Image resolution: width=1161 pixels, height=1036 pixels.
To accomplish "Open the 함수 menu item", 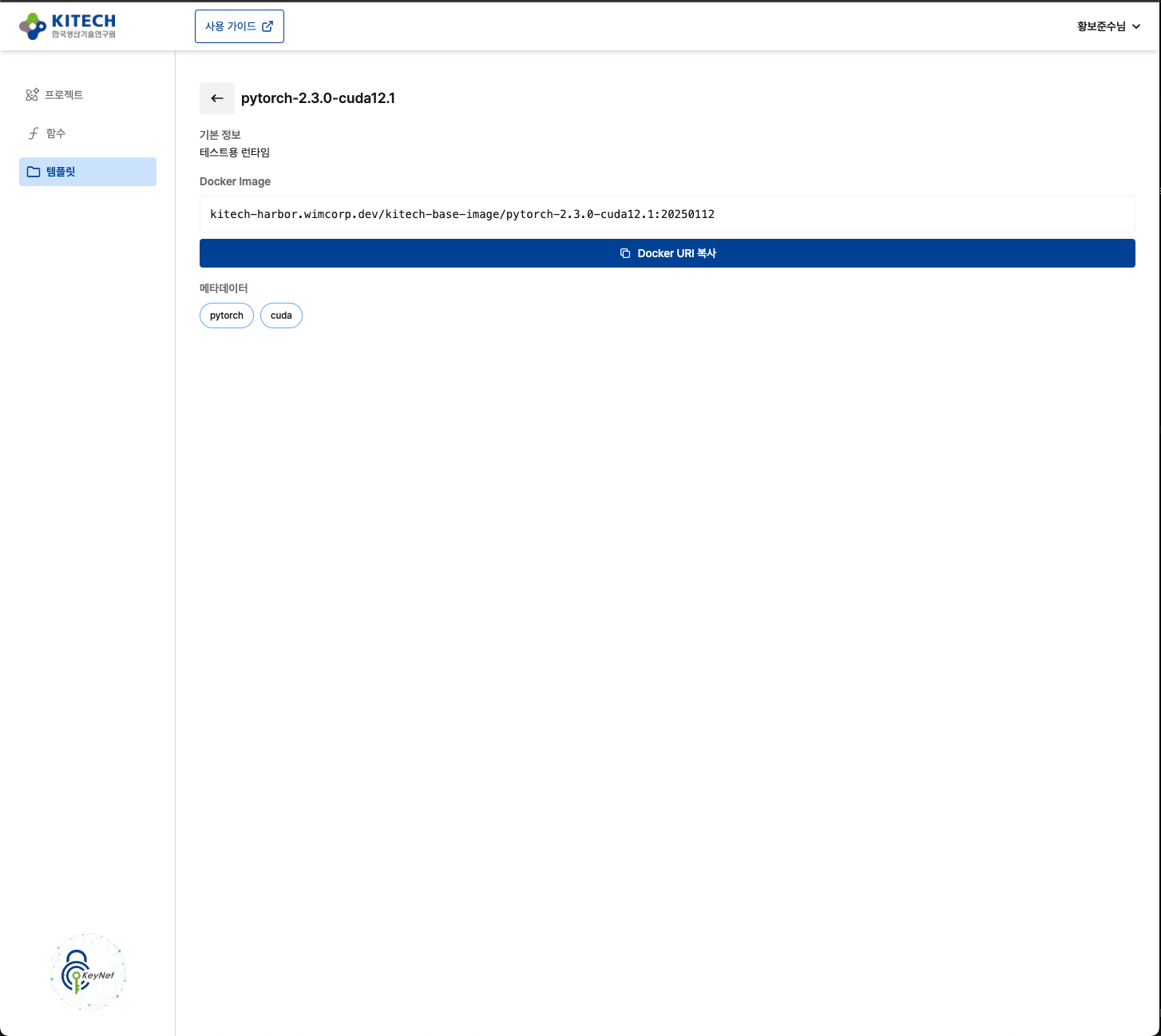I will click(x=56, y=133).
